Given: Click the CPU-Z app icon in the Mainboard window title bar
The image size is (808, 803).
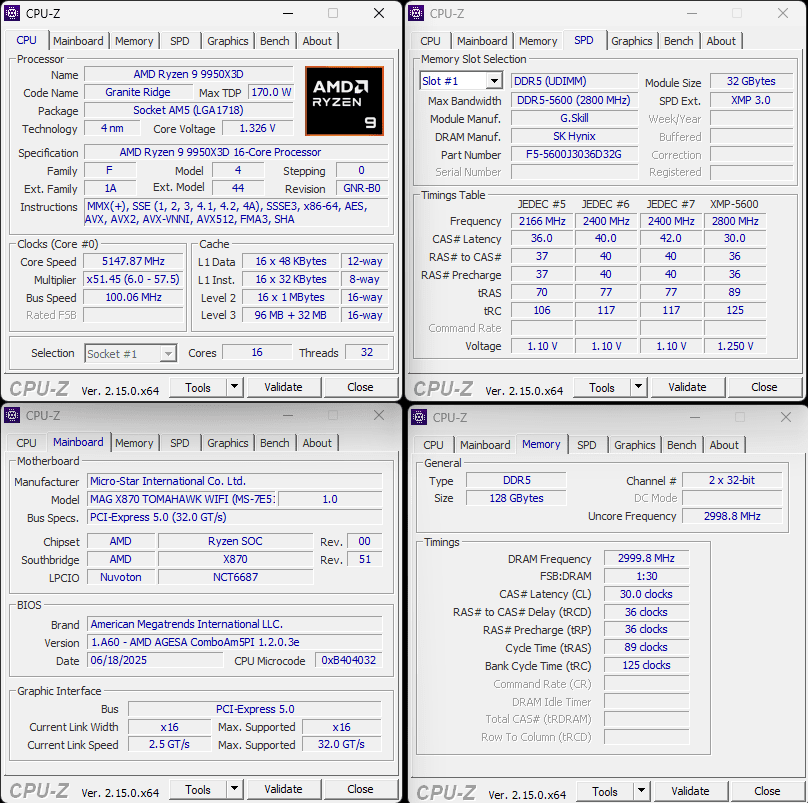Looking at the screenshot, I should [12, 415].
